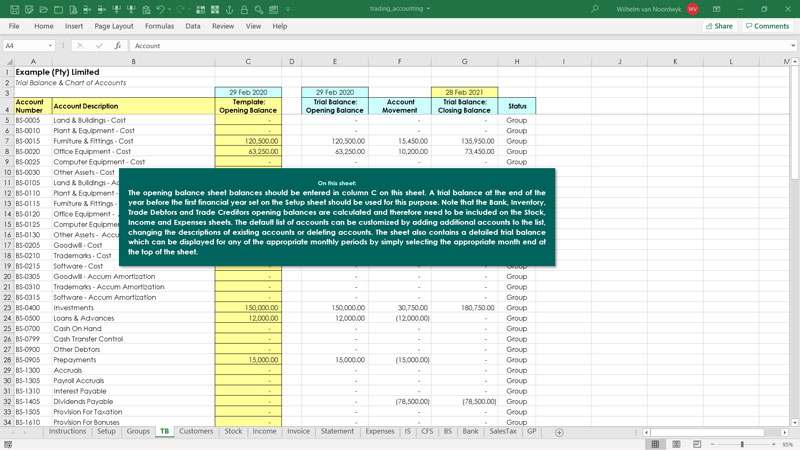
Task: Open the Data ribbon tab
Action: pyautogui.click(x=193, y=26)
